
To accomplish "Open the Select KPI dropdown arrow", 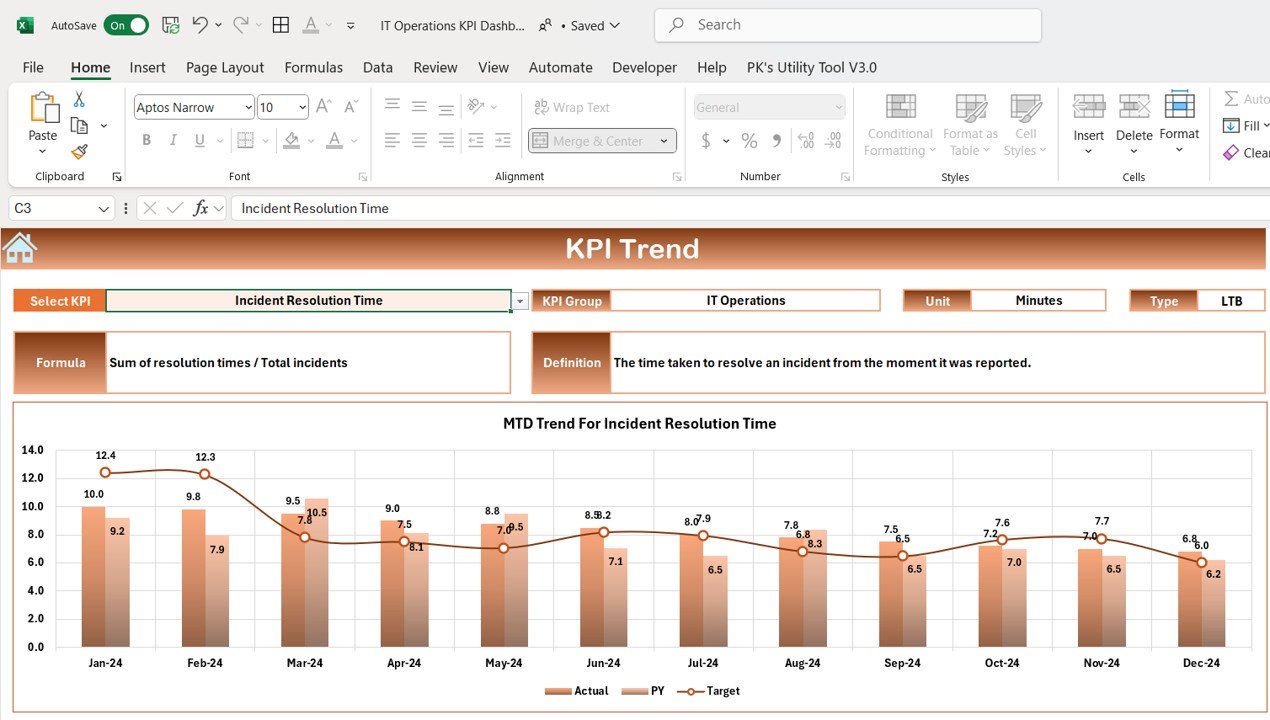I will point(520,301).
